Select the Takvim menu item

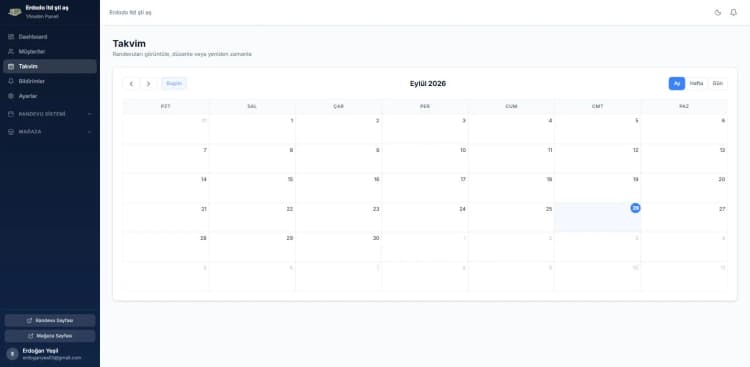click(x=50, y=67)
